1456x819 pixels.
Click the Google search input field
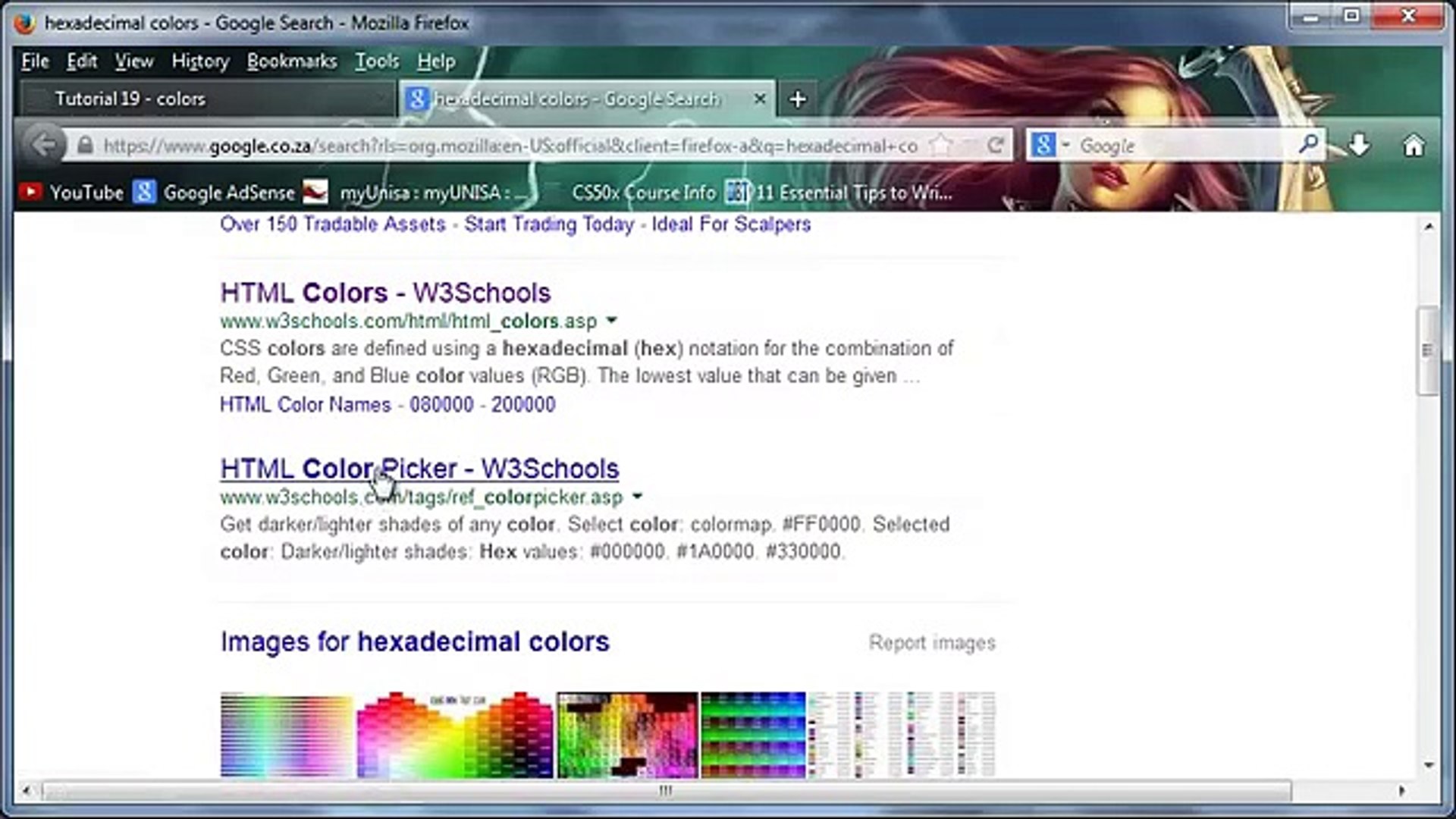(x=1183, y=145)
